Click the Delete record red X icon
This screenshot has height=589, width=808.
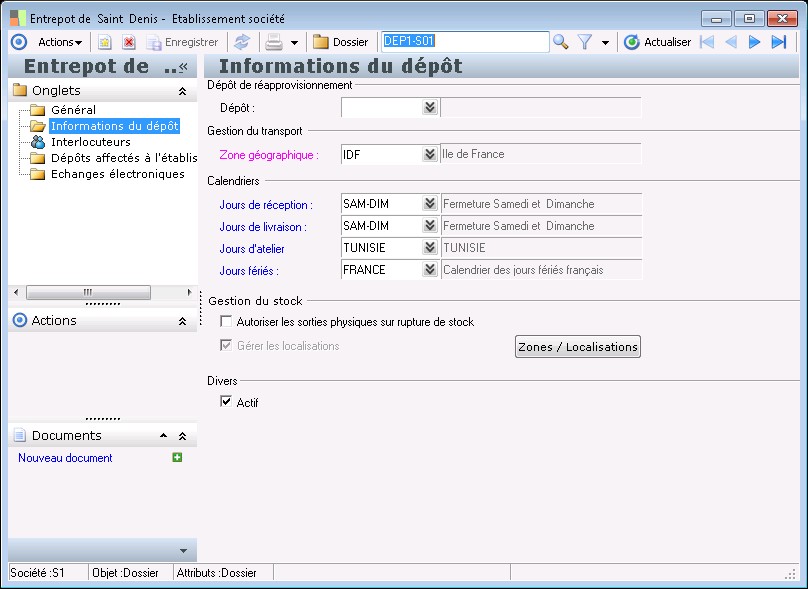[129, 42]
